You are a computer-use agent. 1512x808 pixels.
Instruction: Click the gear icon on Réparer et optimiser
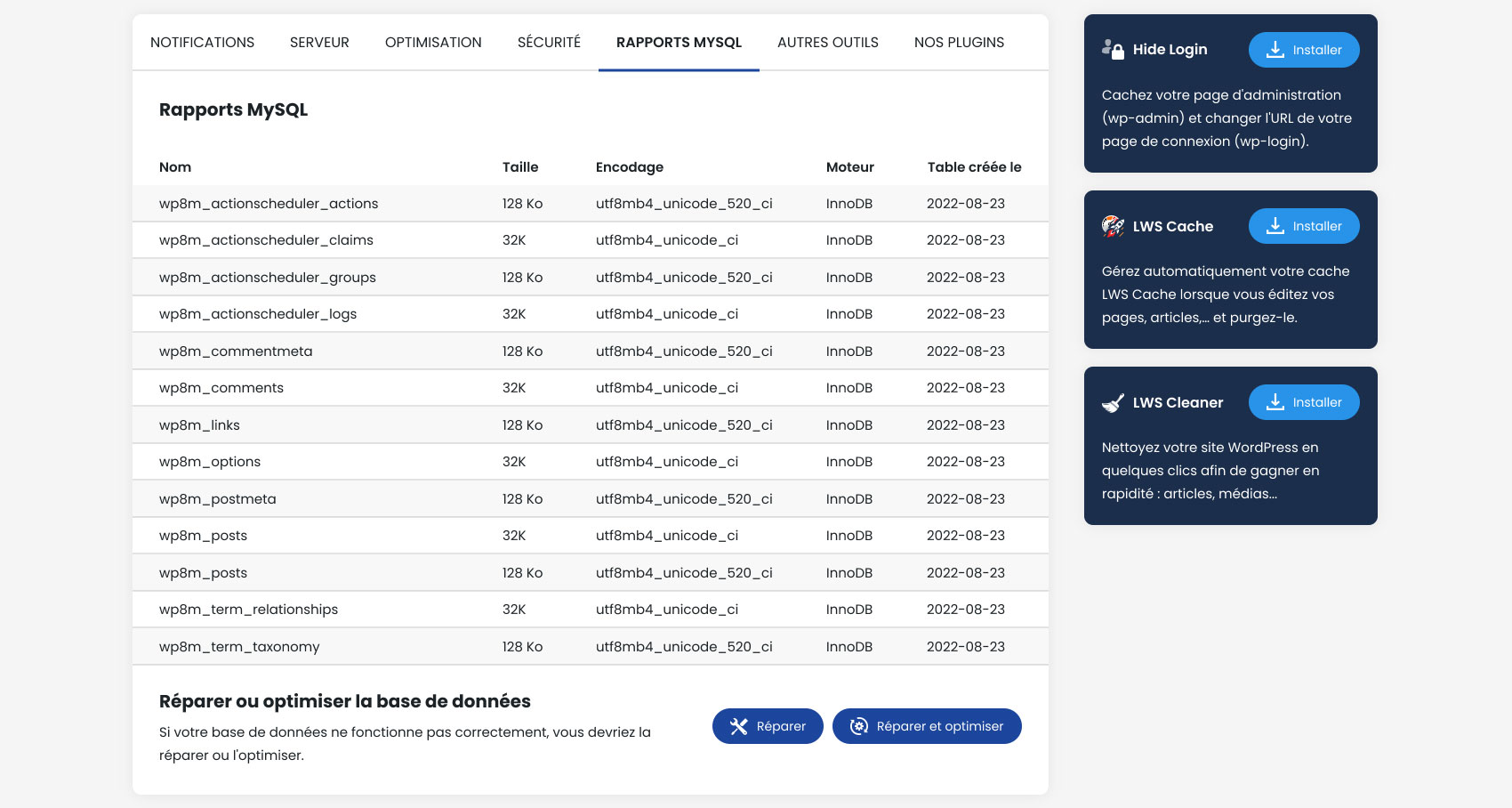859,726
